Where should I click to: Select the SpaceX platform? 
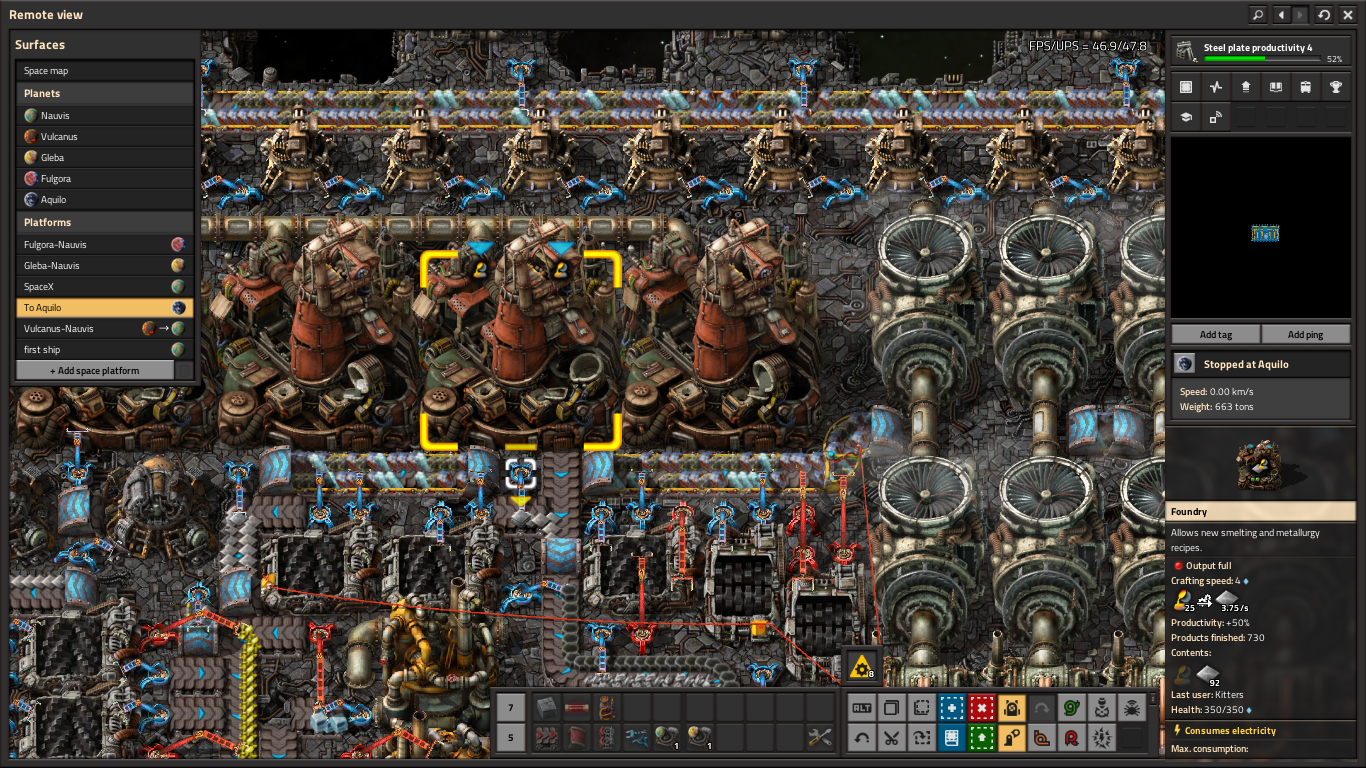click(105, 286)
